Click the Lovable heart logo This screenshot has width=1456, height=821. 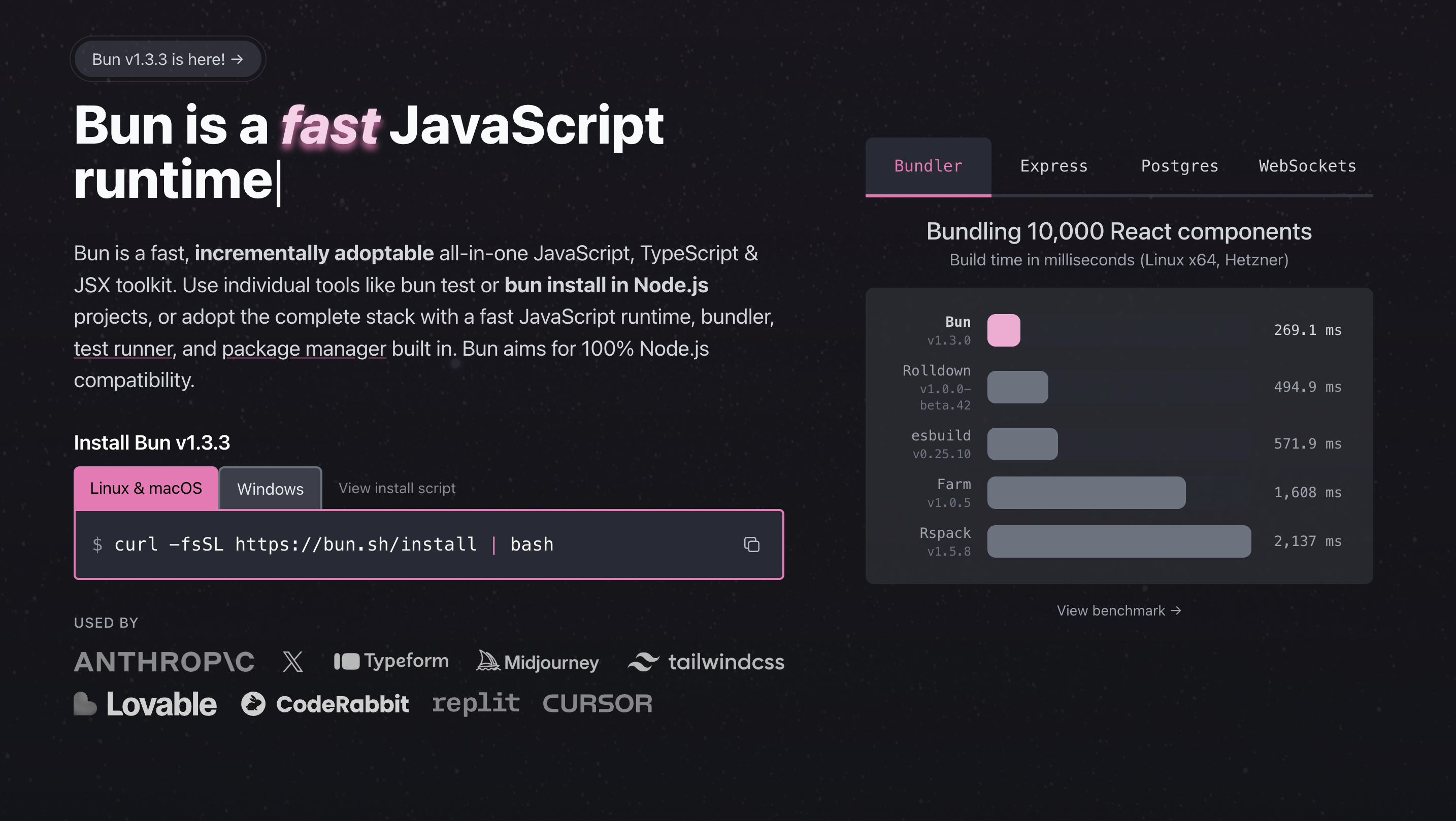click(x=145, y=704)
